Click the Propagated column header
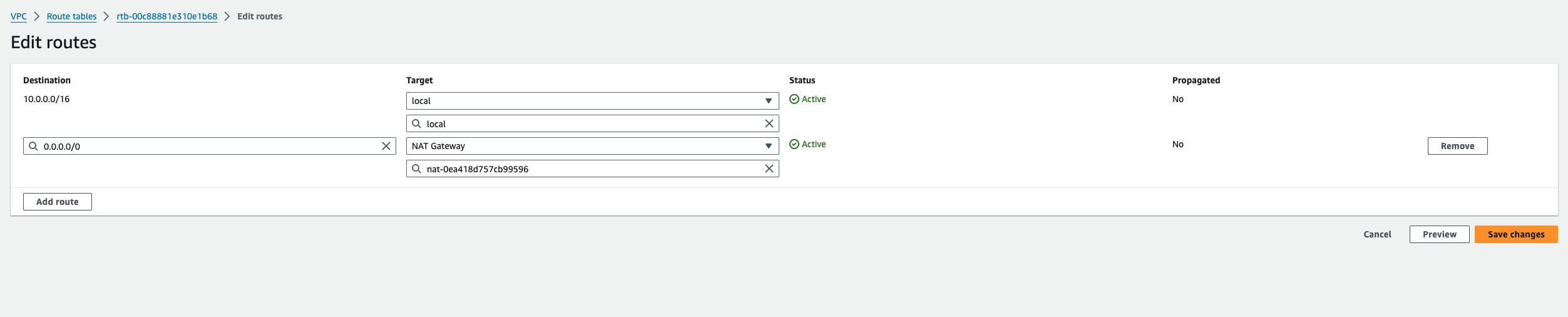 [1196, 80]
